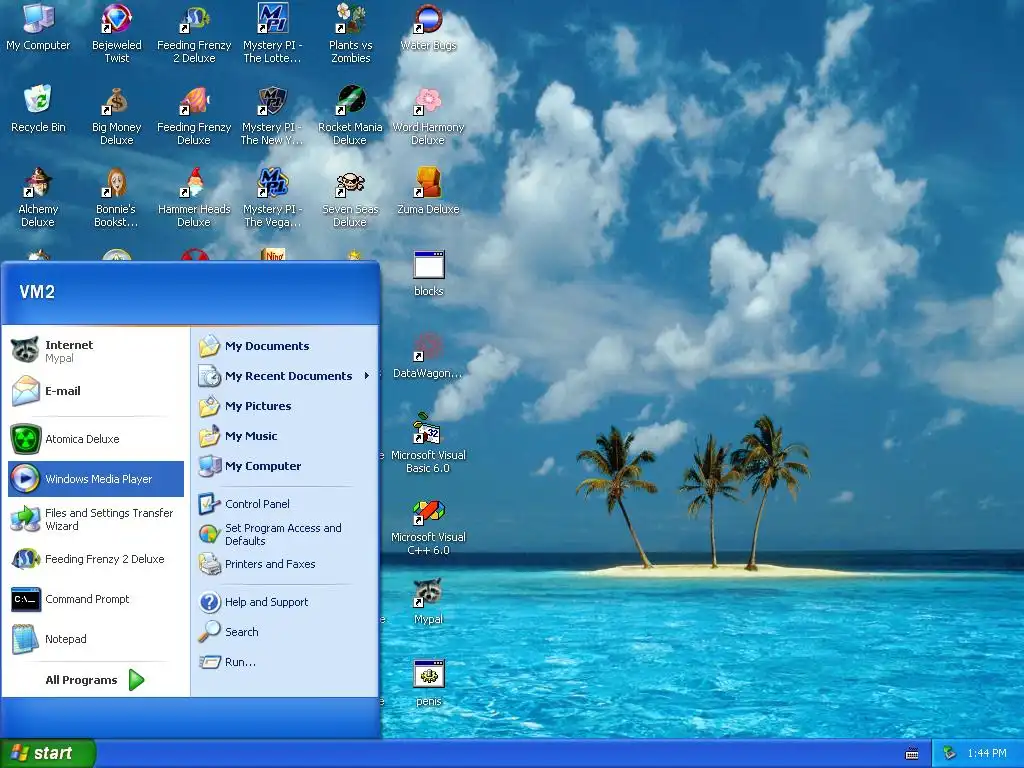Click the on-screen keyboard tray icon

(x=912, y=754)
